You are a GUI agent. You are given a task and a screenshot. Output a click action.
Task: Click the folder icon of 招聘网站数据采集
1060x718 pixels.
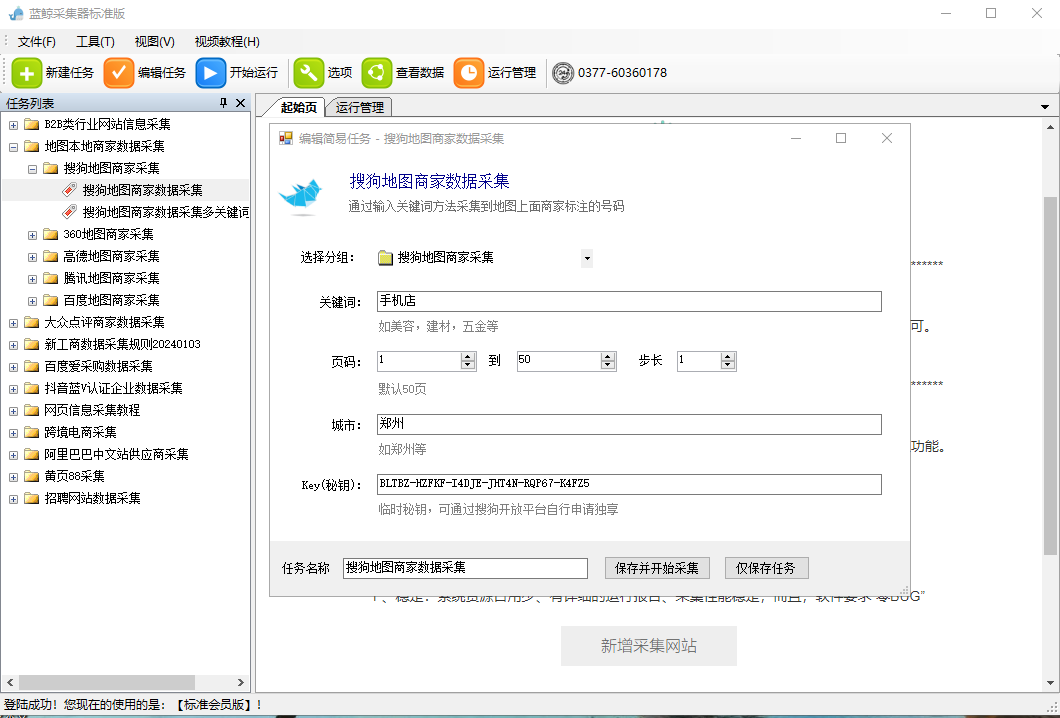click(31, 498)
